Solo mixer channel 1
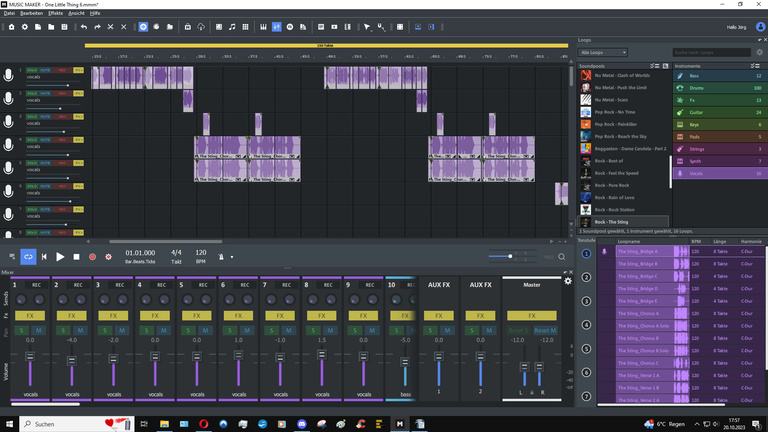This screenshot has height=432, width=768. (23, 330)
